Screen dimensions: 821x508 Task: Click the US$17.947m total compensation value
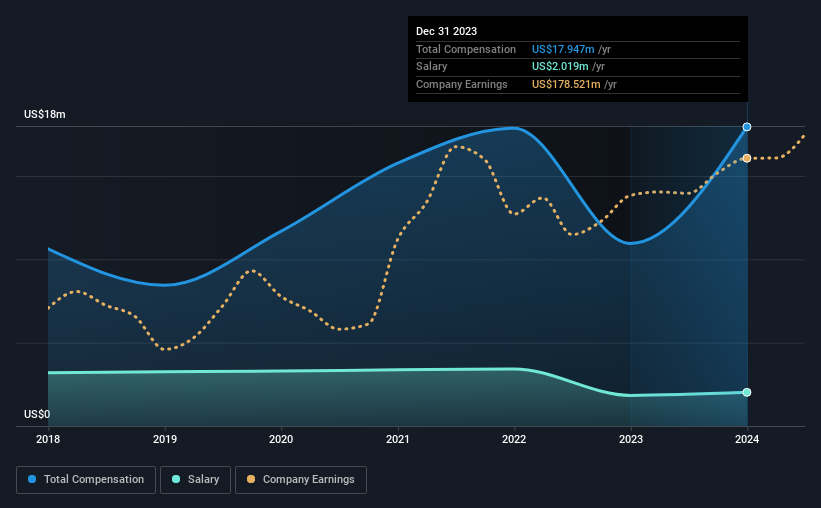pyautogui.click(x=563, y=49)
